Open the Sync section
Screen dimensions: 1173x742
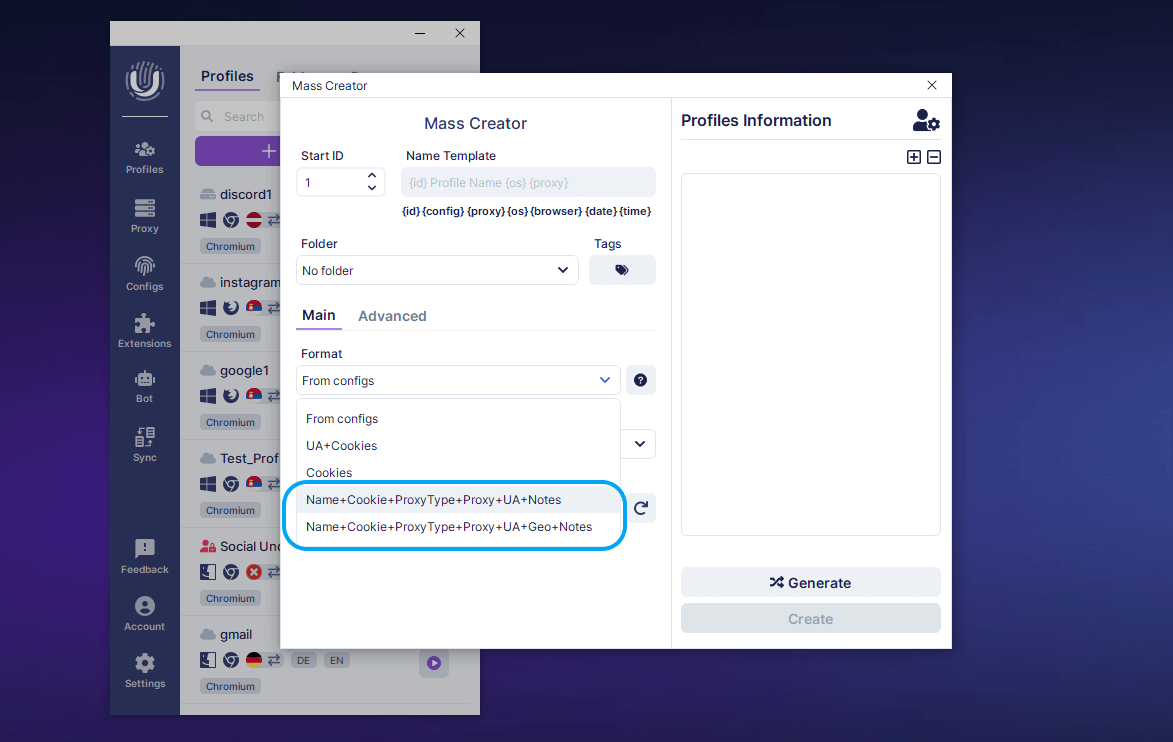point(145,444)
